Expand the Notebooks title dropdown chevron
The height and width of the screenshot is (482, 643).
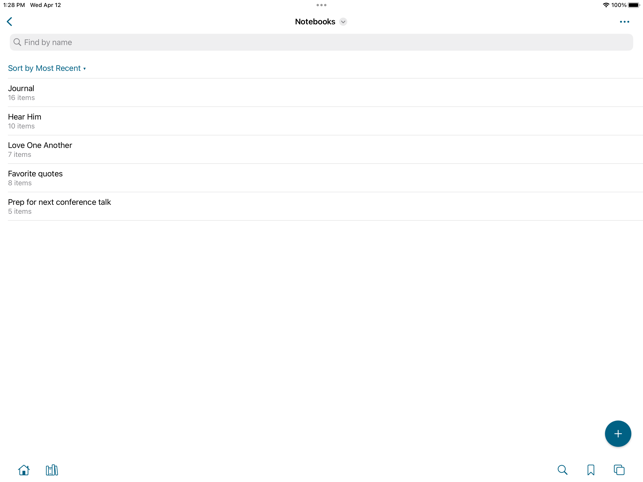(343, 22)
